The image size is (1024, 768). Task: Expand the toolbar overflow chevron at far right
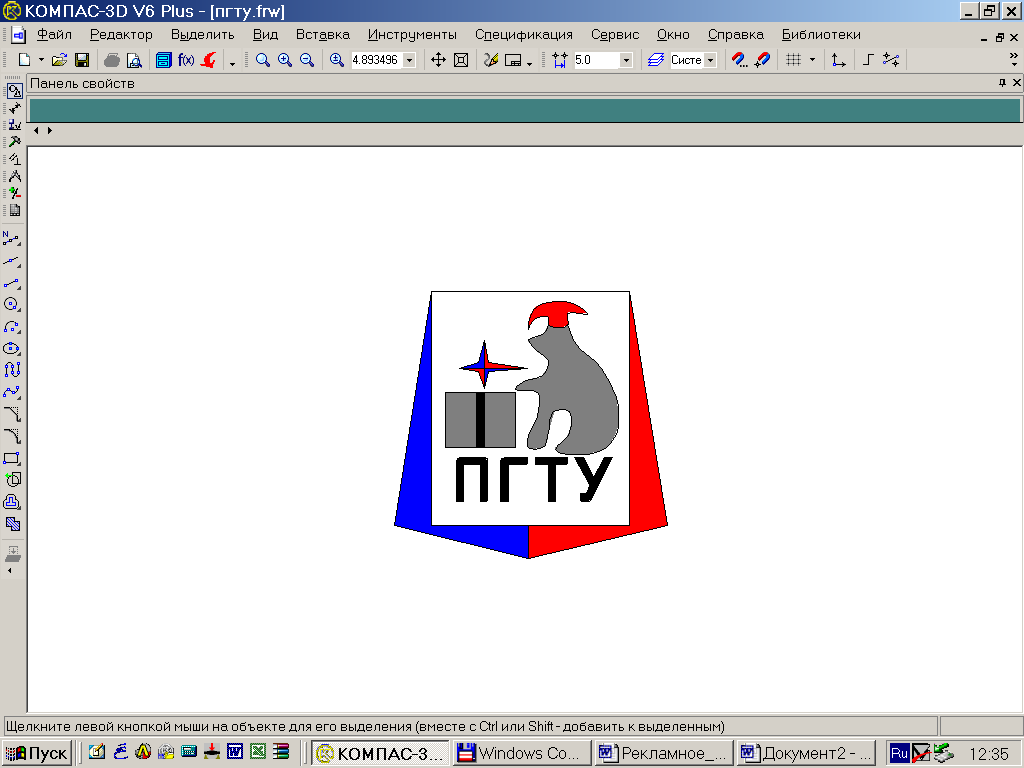click(x=1014, y=60)
